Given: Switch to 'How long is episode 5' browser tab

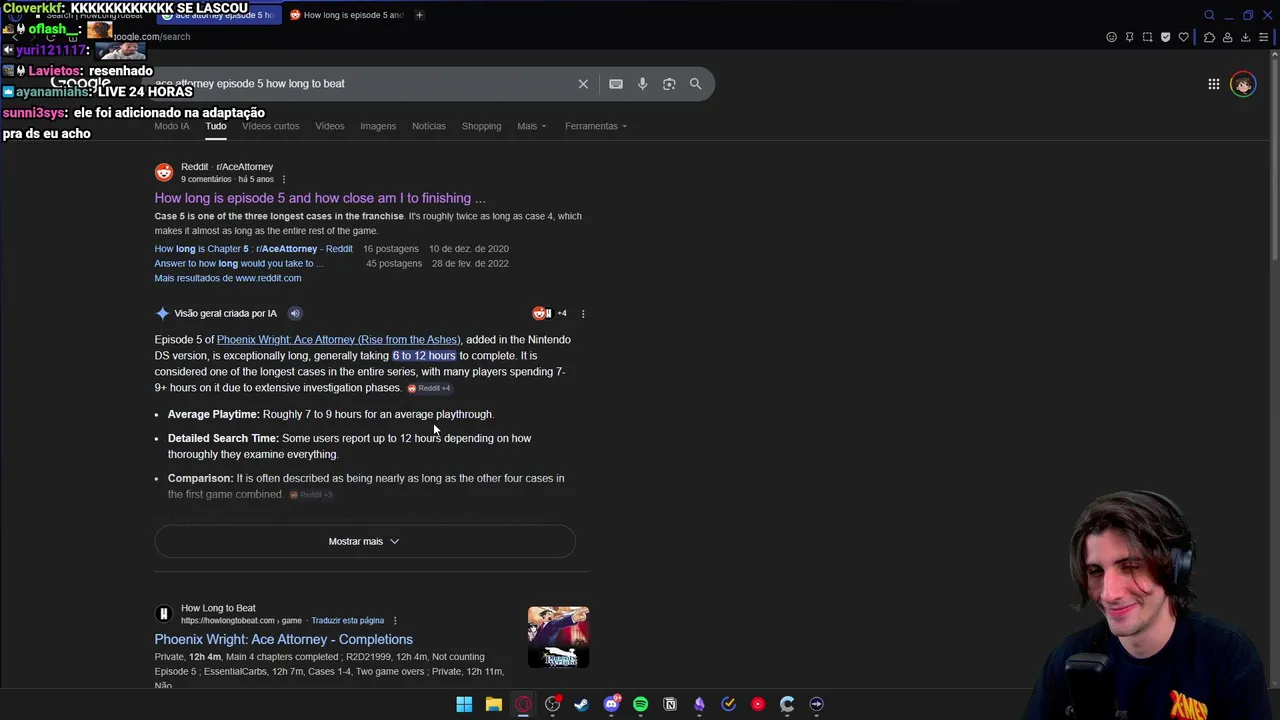Looking at the screenshot, I should (x=346, y=15).
